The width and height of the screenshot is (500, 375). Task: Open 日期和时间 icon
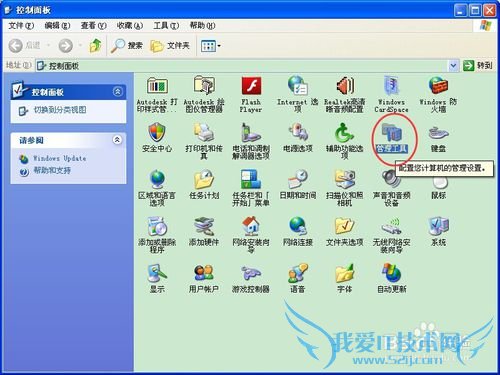click(298, 179)
